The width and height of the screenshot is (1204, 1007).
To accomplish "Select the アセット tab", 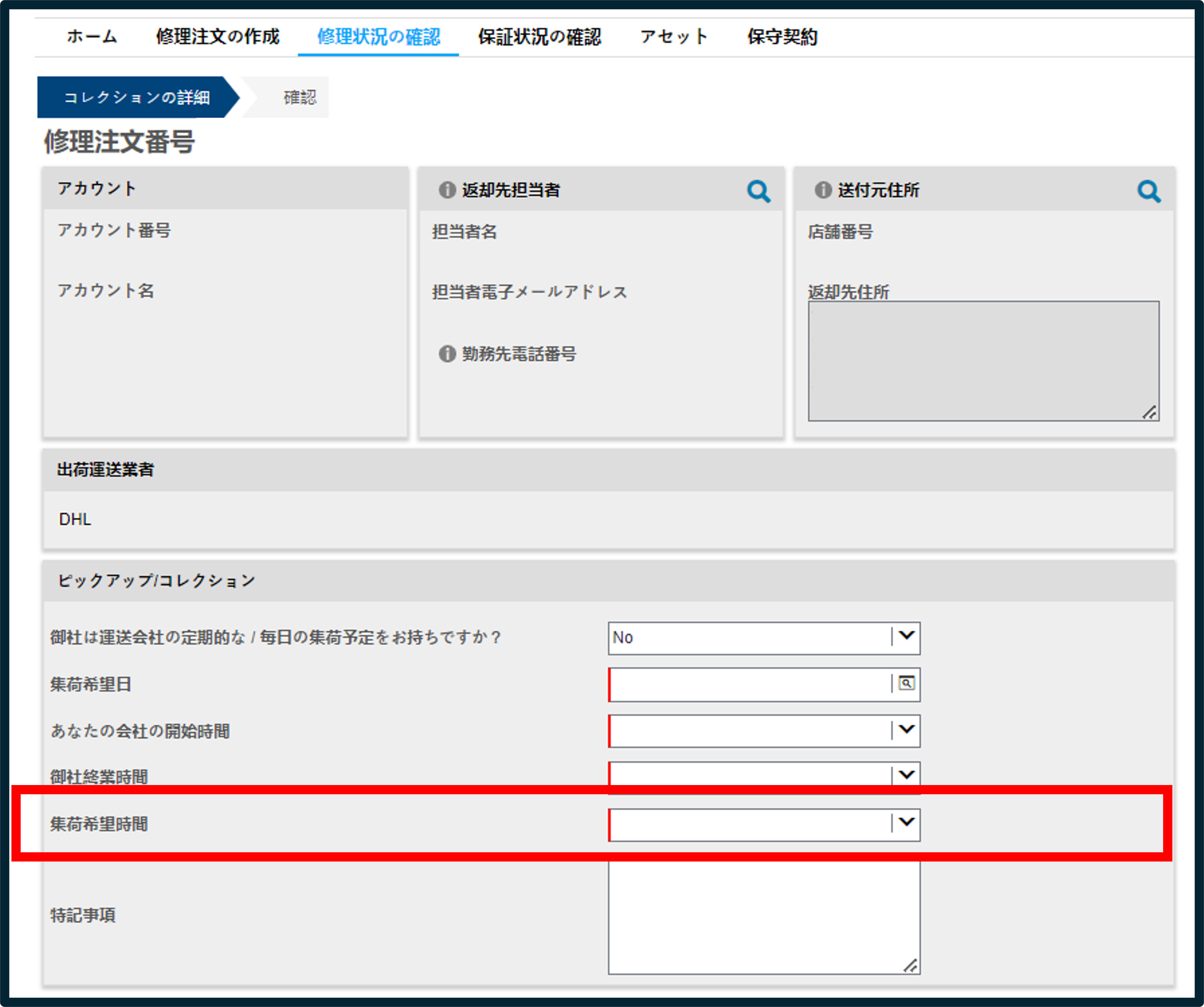I will [674, 36].
